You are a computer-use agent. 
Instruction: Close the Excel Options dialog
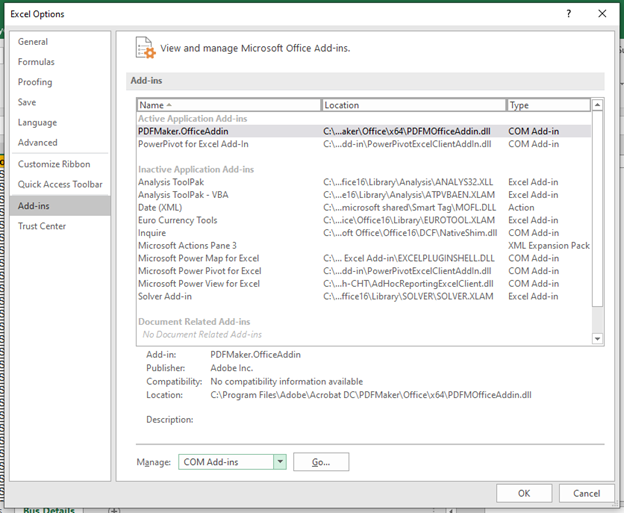click(602, 14)
